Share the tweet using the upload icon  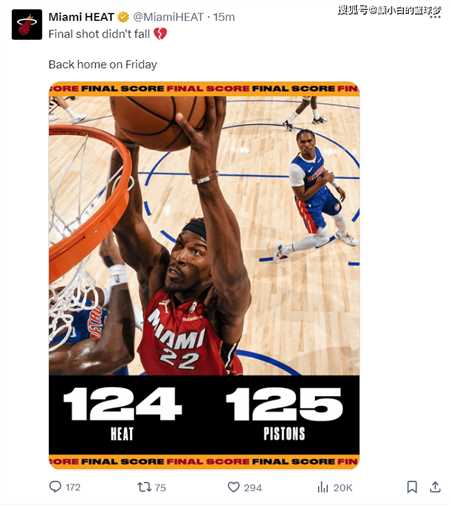[x=435, y=487]
